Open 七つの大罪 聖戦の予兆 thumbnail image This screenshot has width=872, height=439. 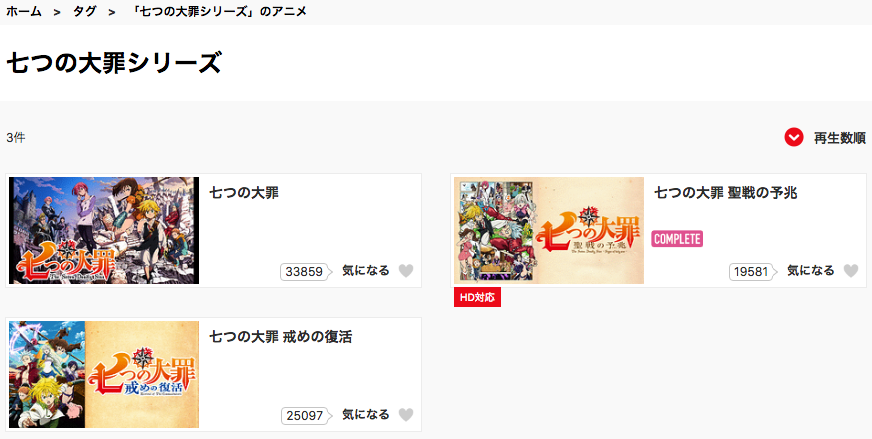(x=549, y=230)
